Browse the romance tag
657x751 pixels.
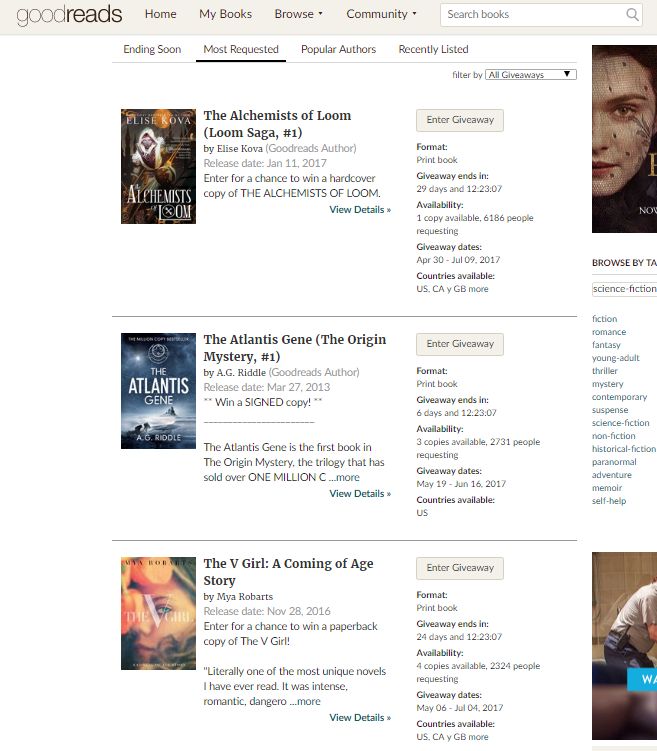click(x=609, y=332)
